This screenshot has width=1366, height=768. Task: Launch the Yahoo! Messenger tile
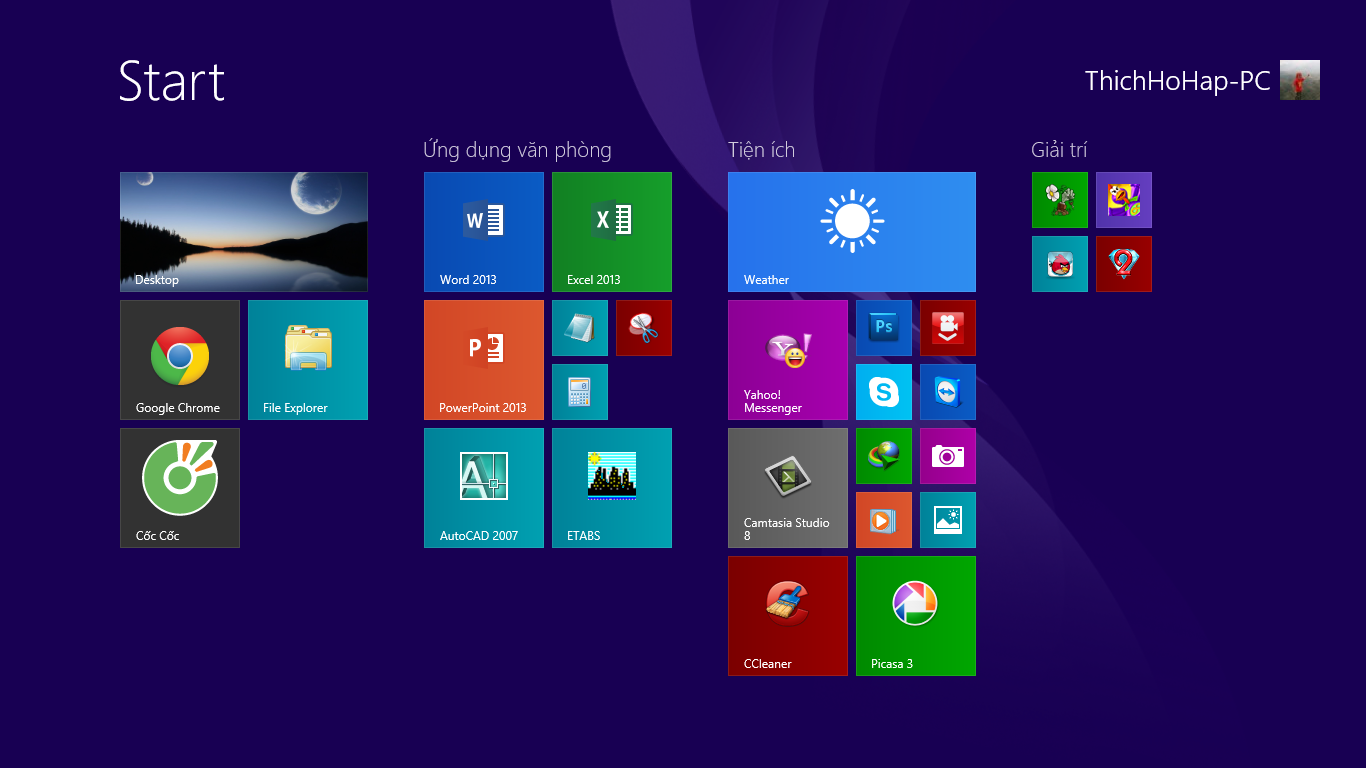pyautogui.click(x=788, y=360)
